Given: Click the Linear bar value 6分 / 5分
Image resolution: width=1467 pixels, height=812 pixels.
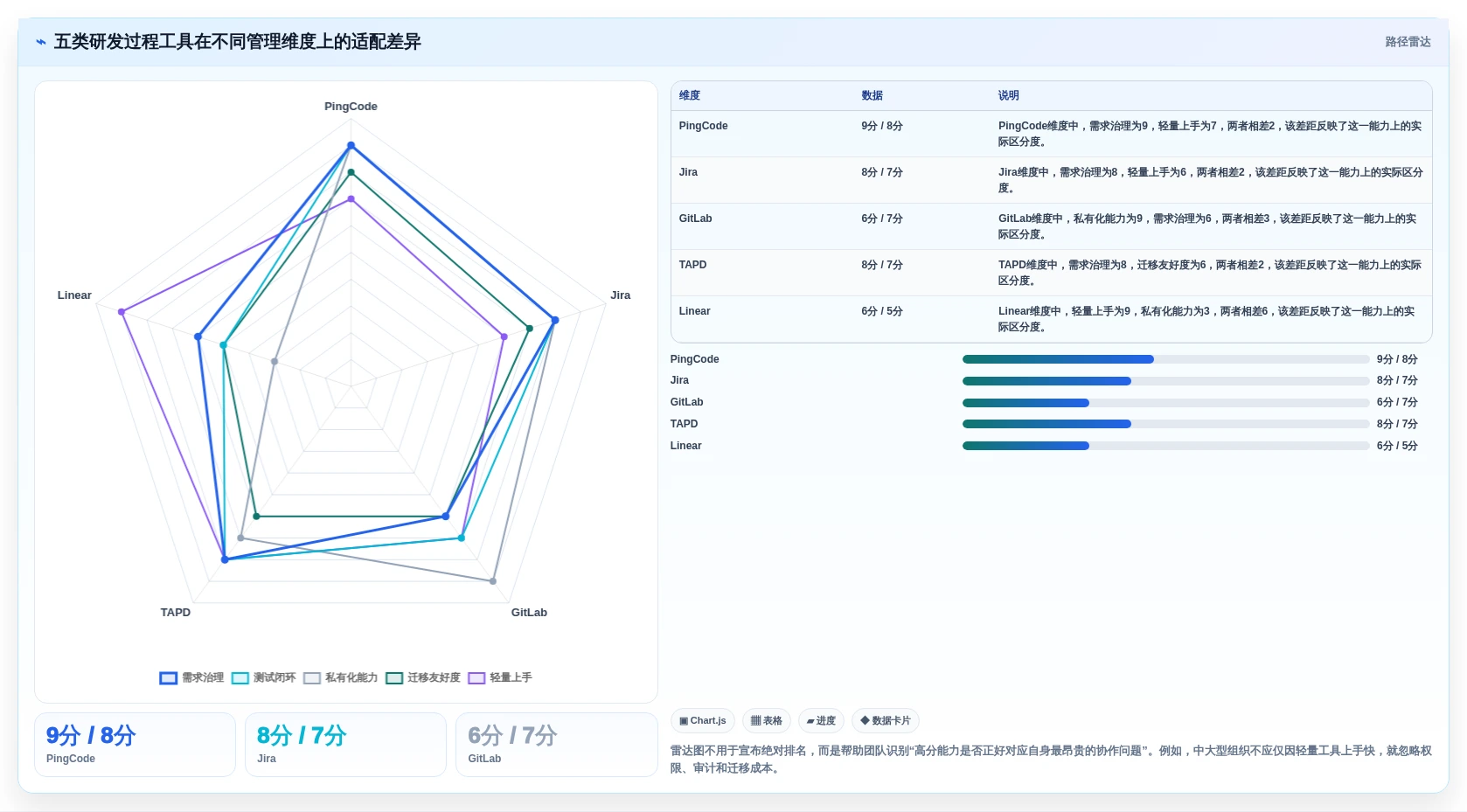Looking at the screenshot, I should coord(1397,446).
